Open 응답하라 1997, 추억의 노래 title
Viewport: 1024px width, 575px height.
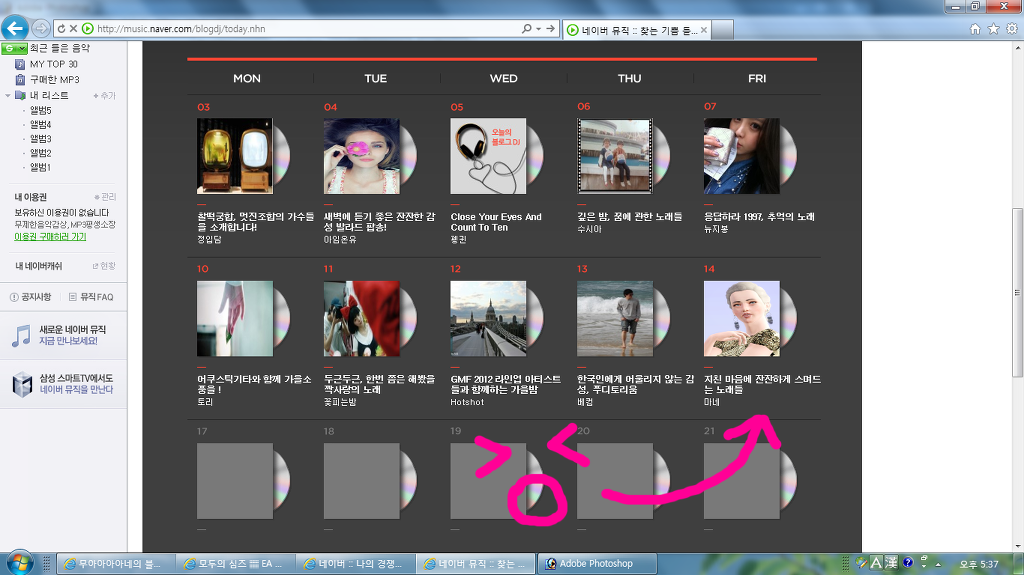point(759,217)
